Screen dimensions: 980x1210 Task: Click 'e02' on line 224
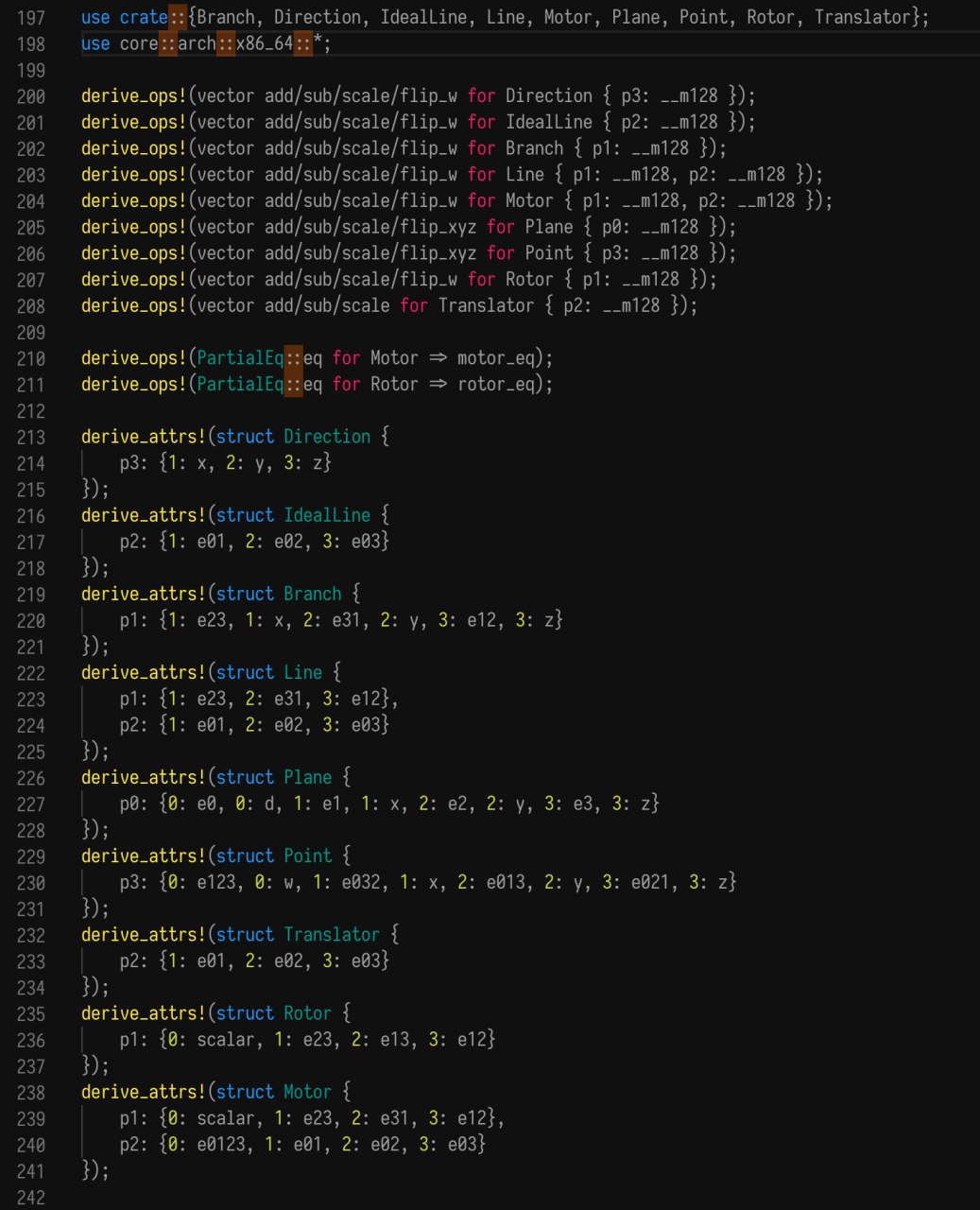pos(288,725)
